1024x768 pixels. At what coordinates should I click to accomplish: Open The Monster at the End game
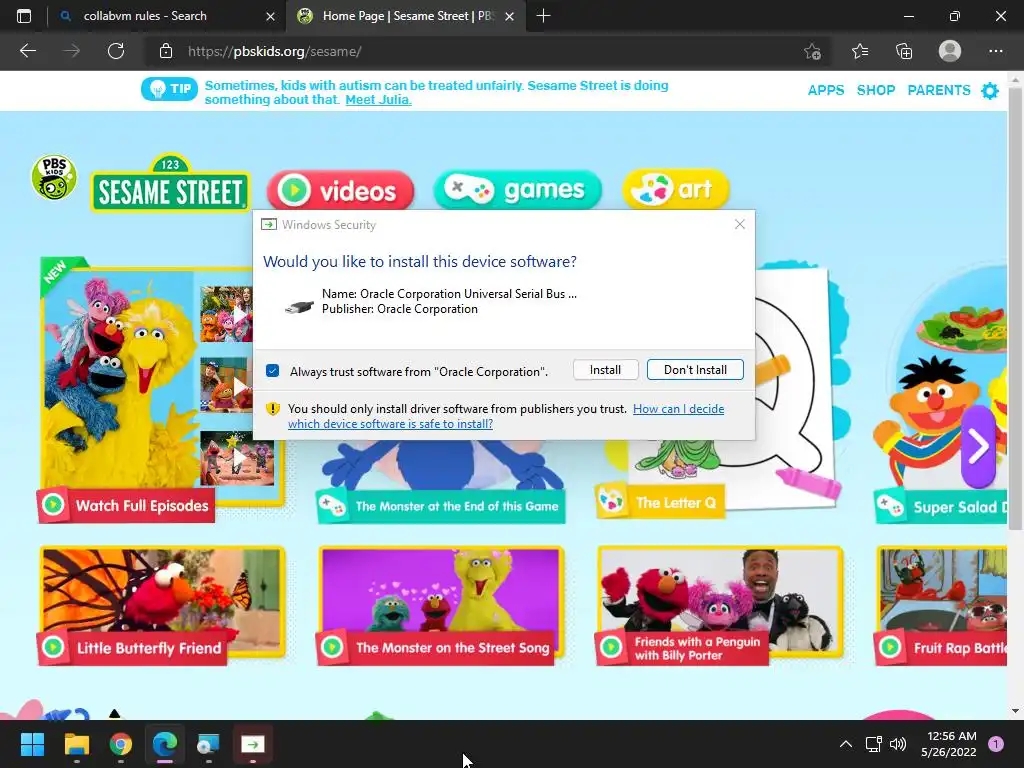click(x=441, y=506)
